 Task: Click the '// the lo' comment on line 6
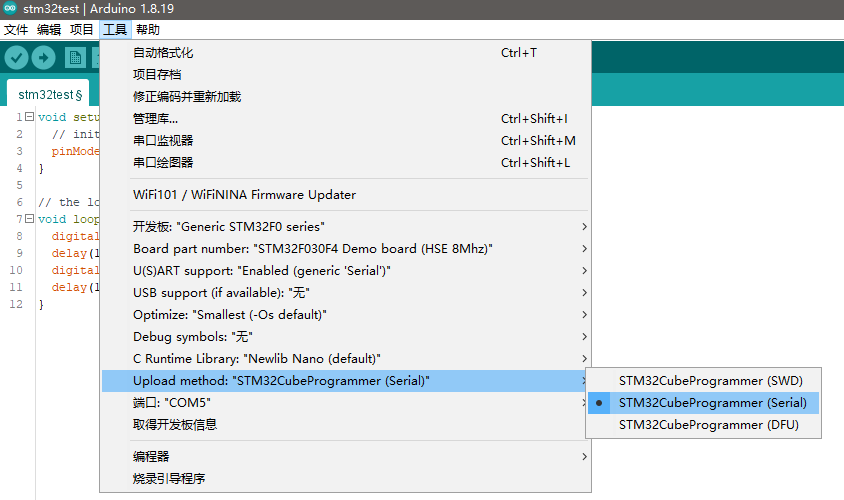[x=68, y=202]
